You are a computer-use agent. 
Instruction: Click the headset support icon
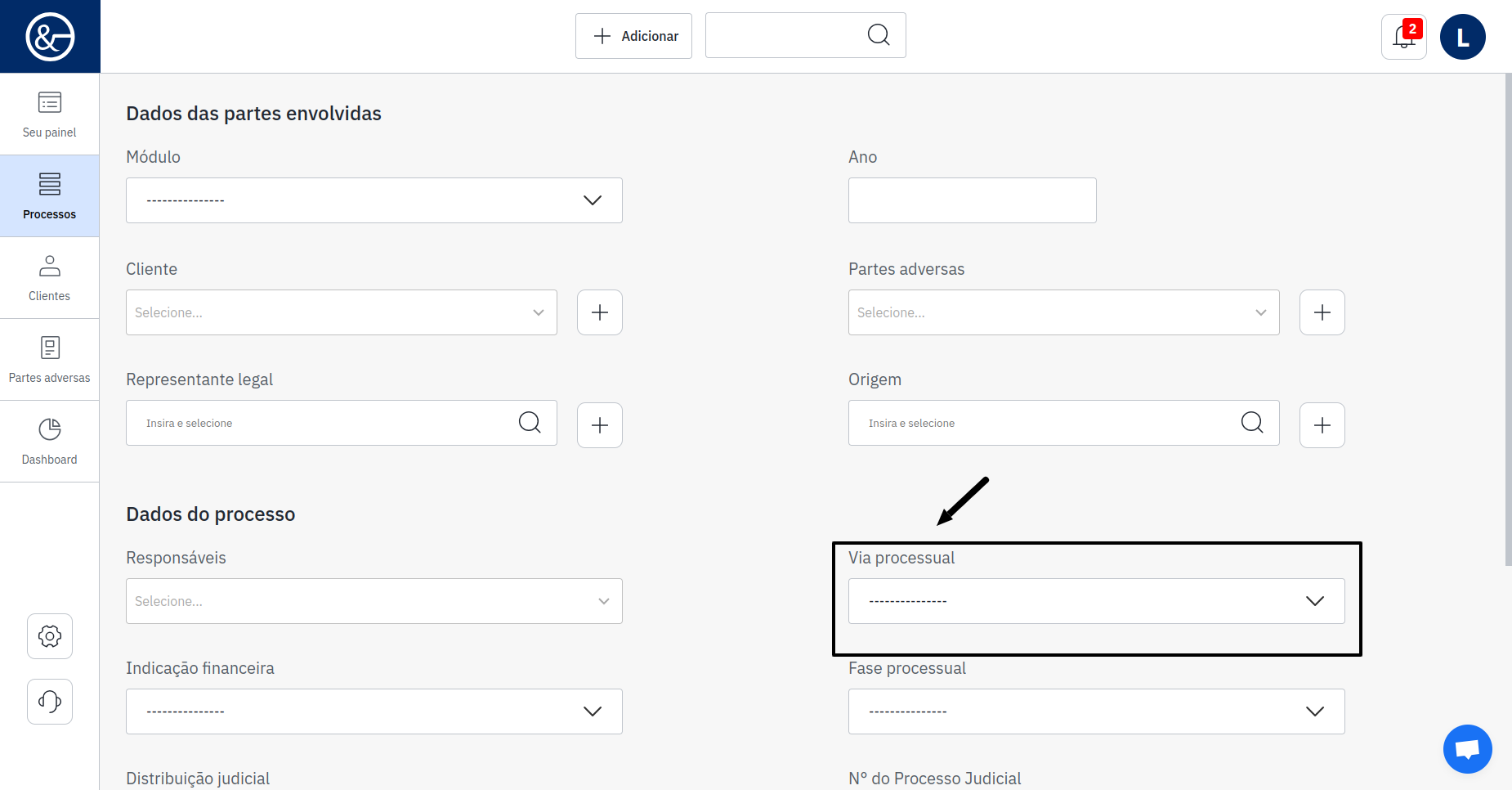(x=50, y=702)
